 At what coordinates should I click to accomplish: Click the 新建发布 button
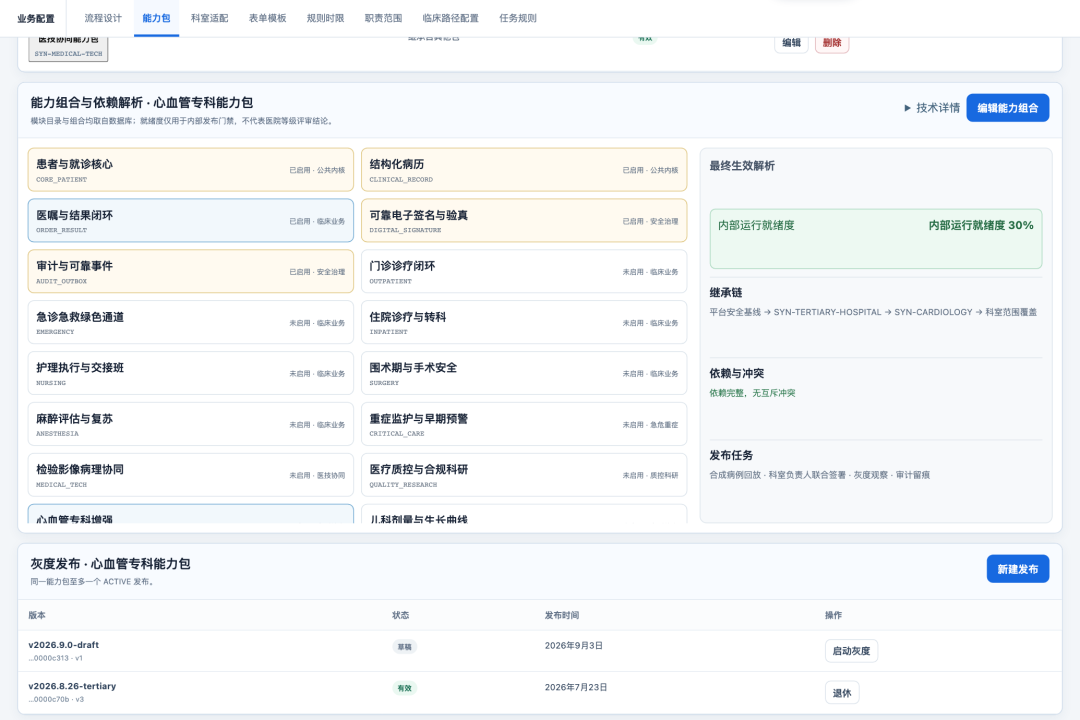click(x=1017, y=569)
